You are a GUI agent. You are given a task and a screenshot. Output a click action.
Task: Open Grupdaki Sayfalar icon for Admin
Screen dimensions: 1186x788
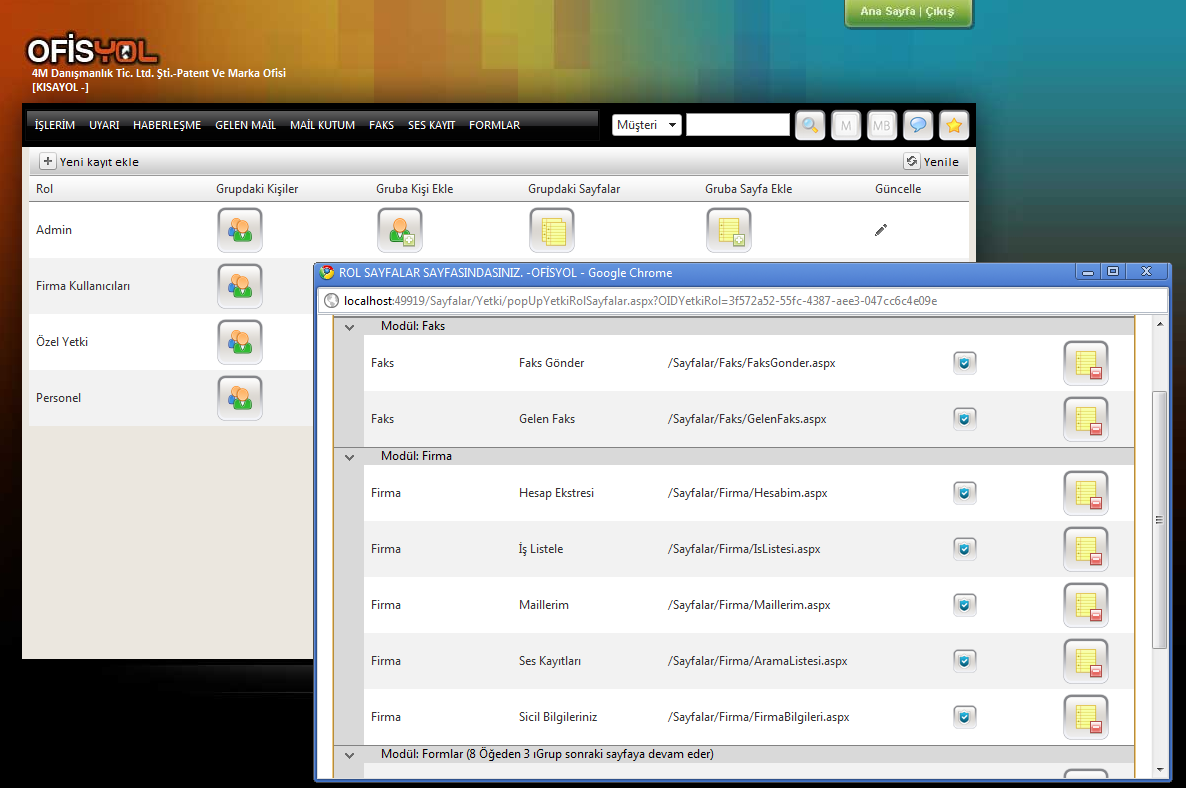point(551,230)
